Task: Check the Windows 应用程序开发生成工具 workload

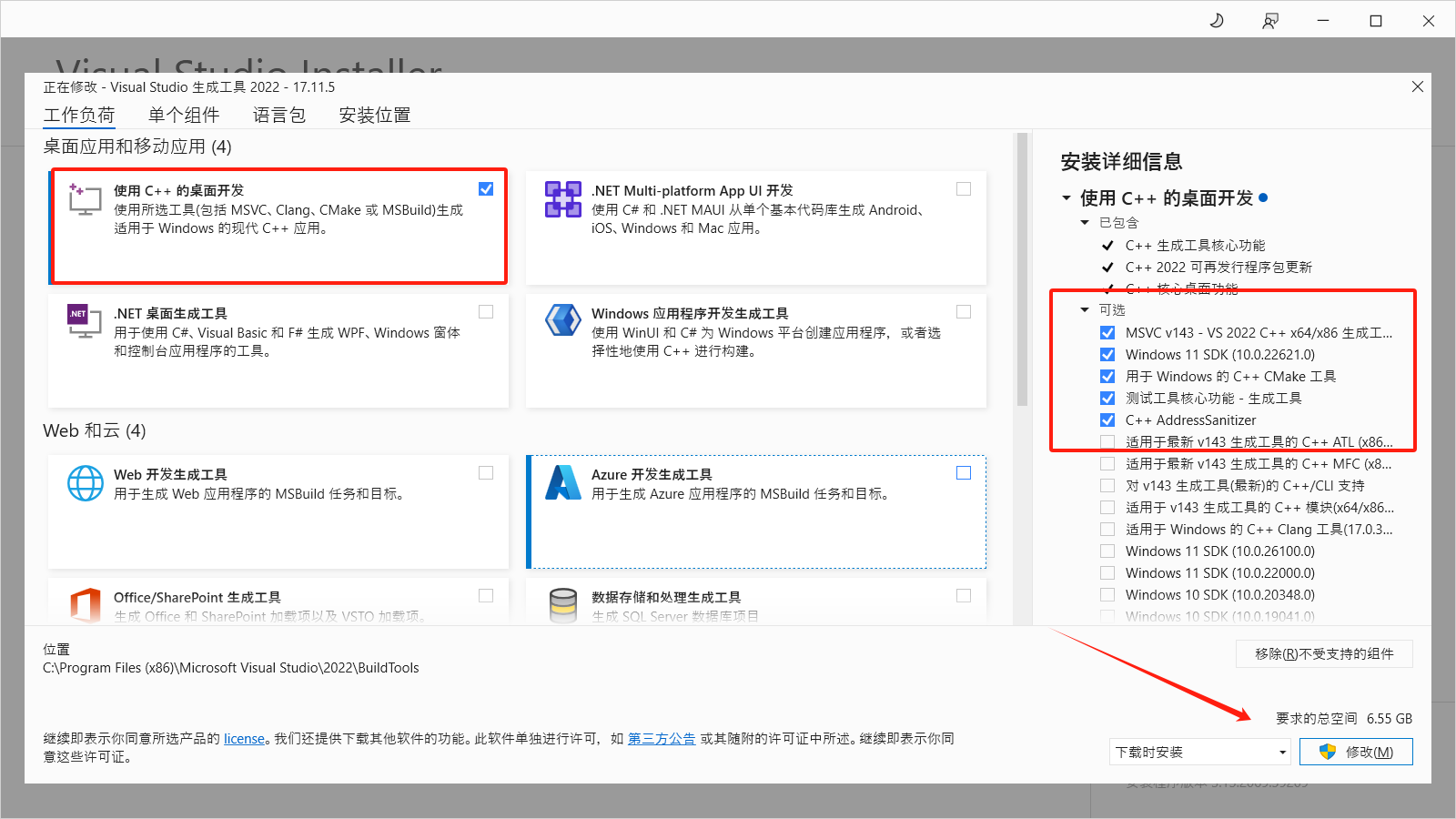Action: (x=964, y=312)
